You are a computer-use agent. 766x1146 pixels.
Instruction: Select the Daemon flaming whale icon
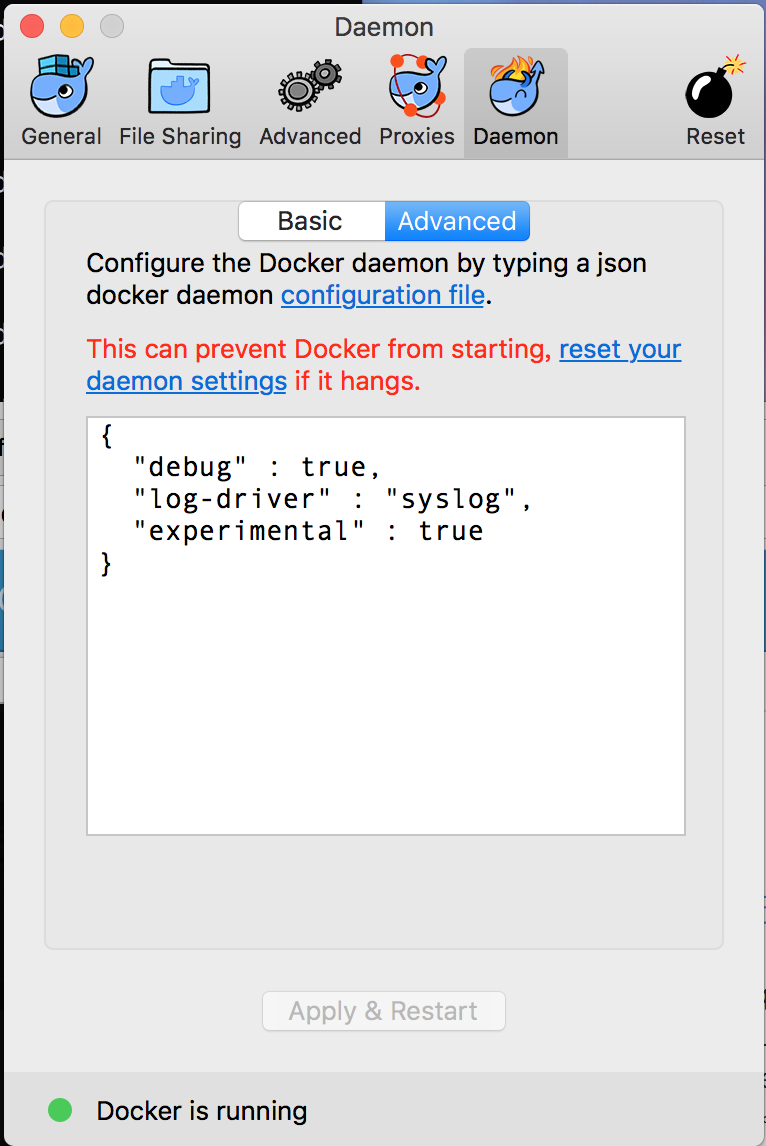coord(516,86)
